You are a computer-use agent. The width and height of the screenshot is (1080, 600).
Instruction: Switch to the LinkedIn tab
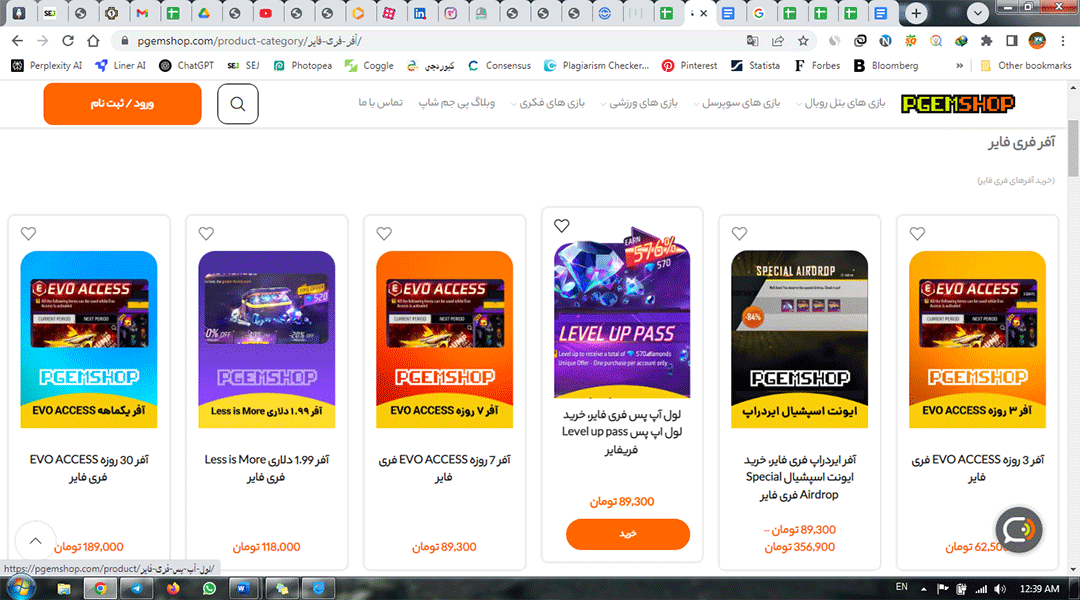[x=419, y=13]
